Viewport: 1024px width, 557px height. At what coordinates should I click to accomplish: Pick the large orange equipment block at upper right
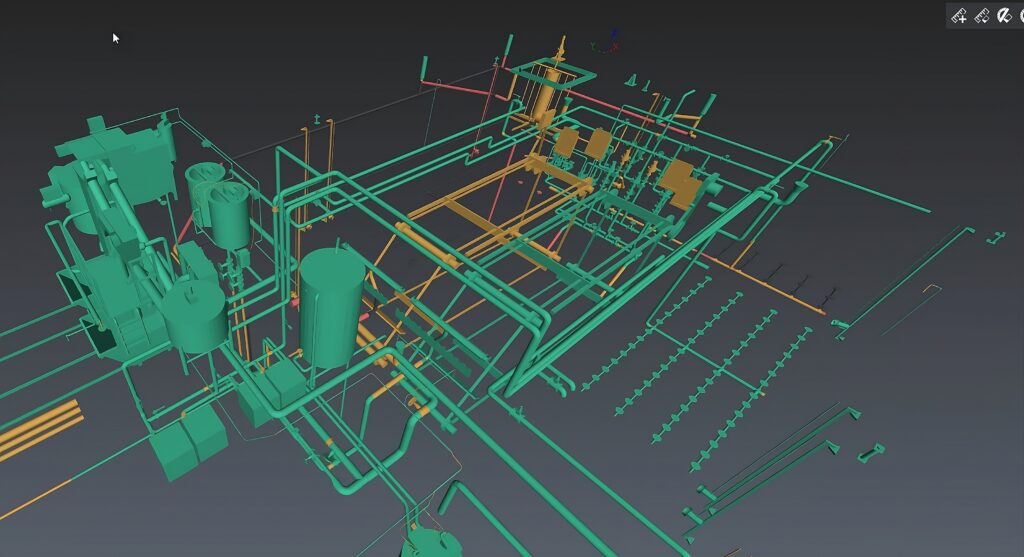[682, 182]
